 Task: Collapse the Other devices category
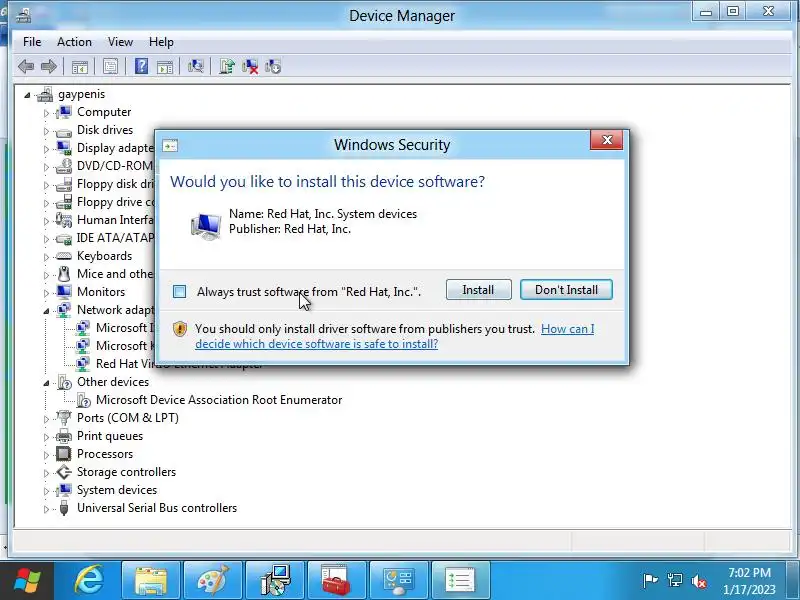(46, 383)
